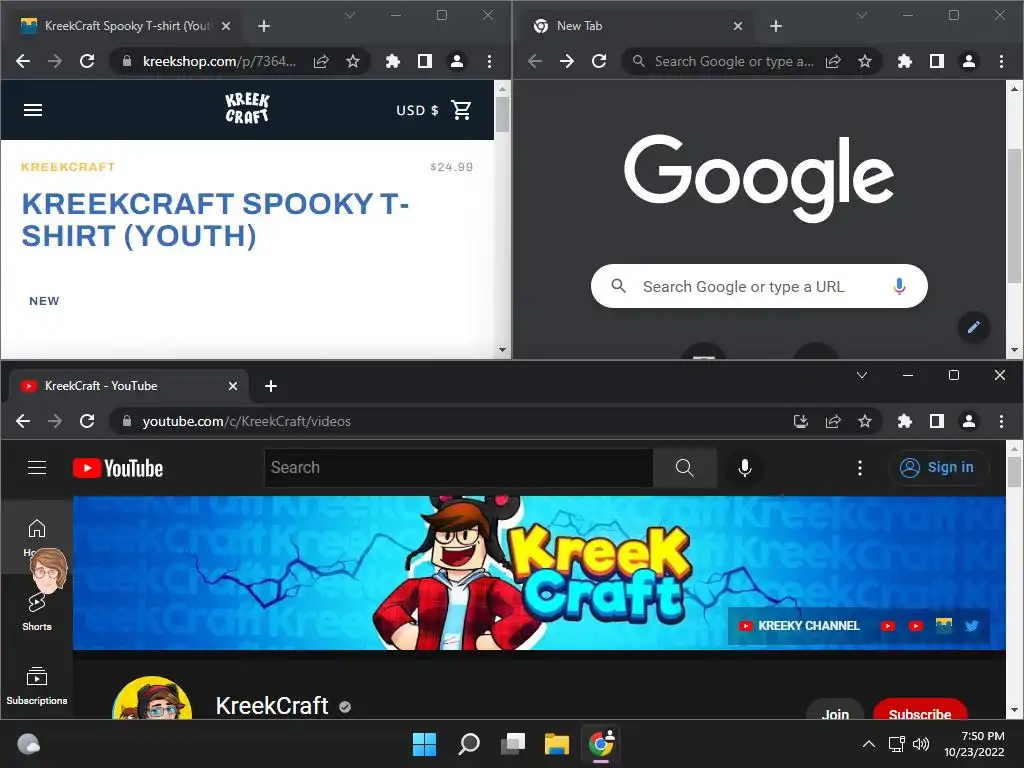
Task: Bookmark star in New Tab window
Action: point(865,61)
